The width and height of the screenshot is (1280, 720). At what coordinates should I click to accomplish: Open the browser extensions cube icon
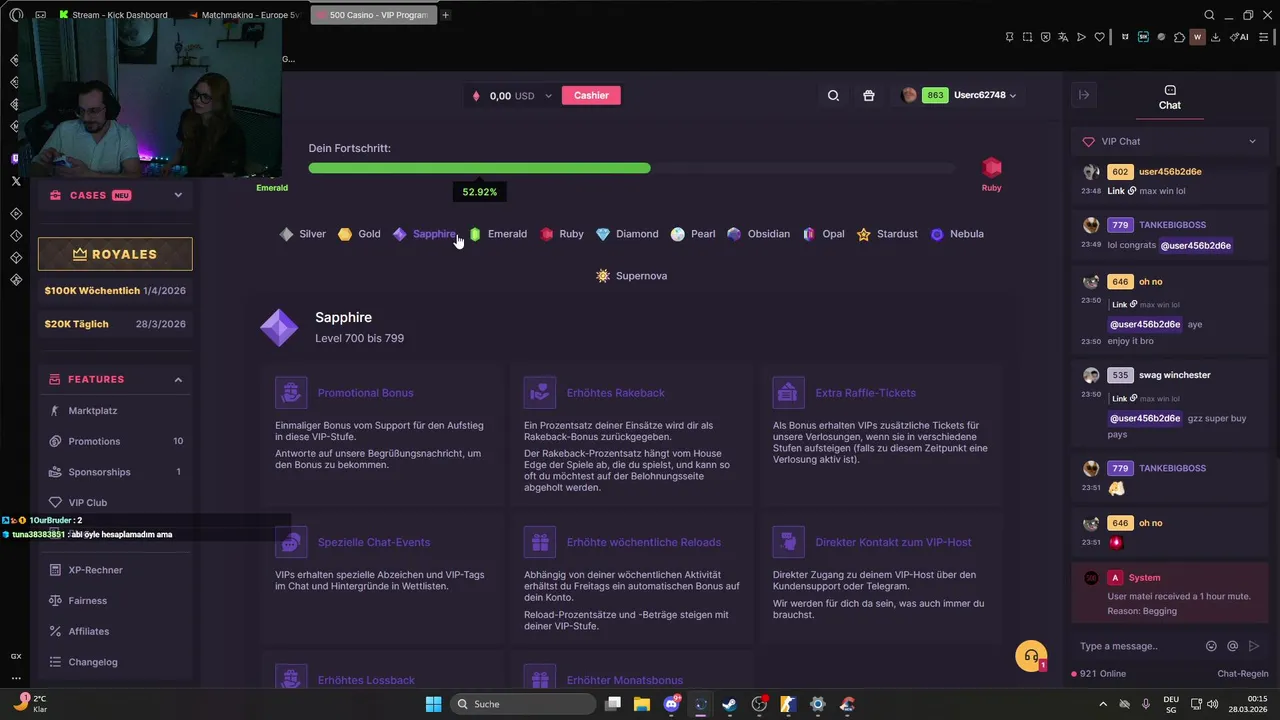coord(1179,37)
